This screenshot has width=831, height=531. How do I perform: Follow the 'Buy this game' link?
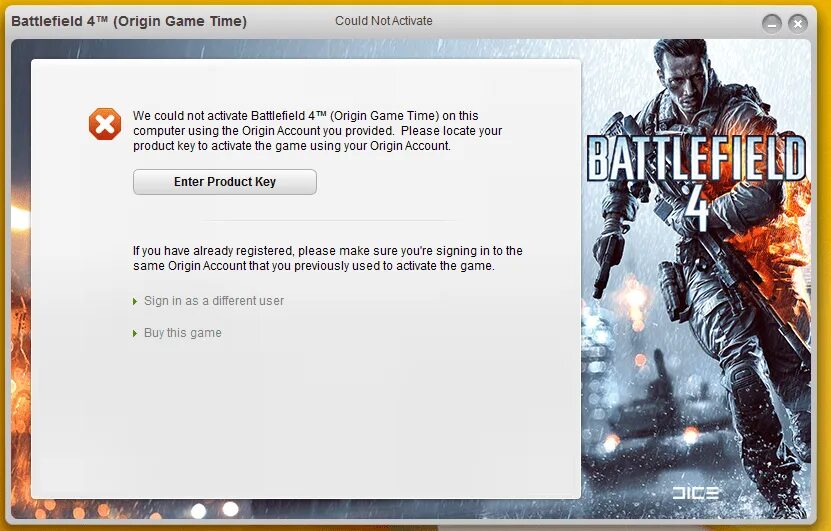coord(183,333)
